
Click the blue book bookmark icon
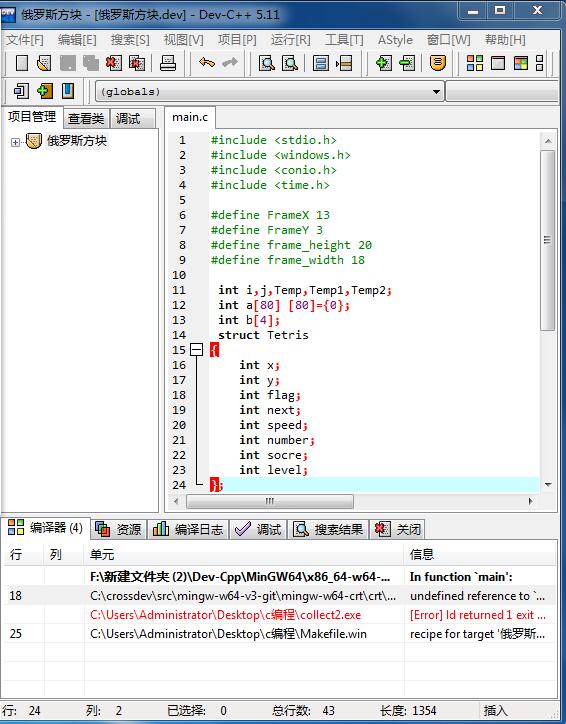(68, 91)
